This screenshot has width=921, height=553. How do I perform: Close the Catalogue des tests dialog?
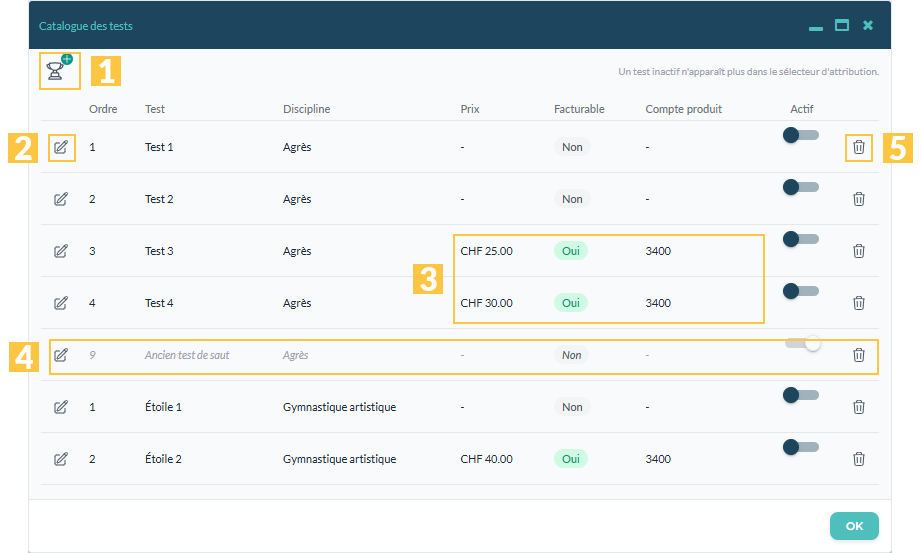pyautogui.click(x=868, y=25)
